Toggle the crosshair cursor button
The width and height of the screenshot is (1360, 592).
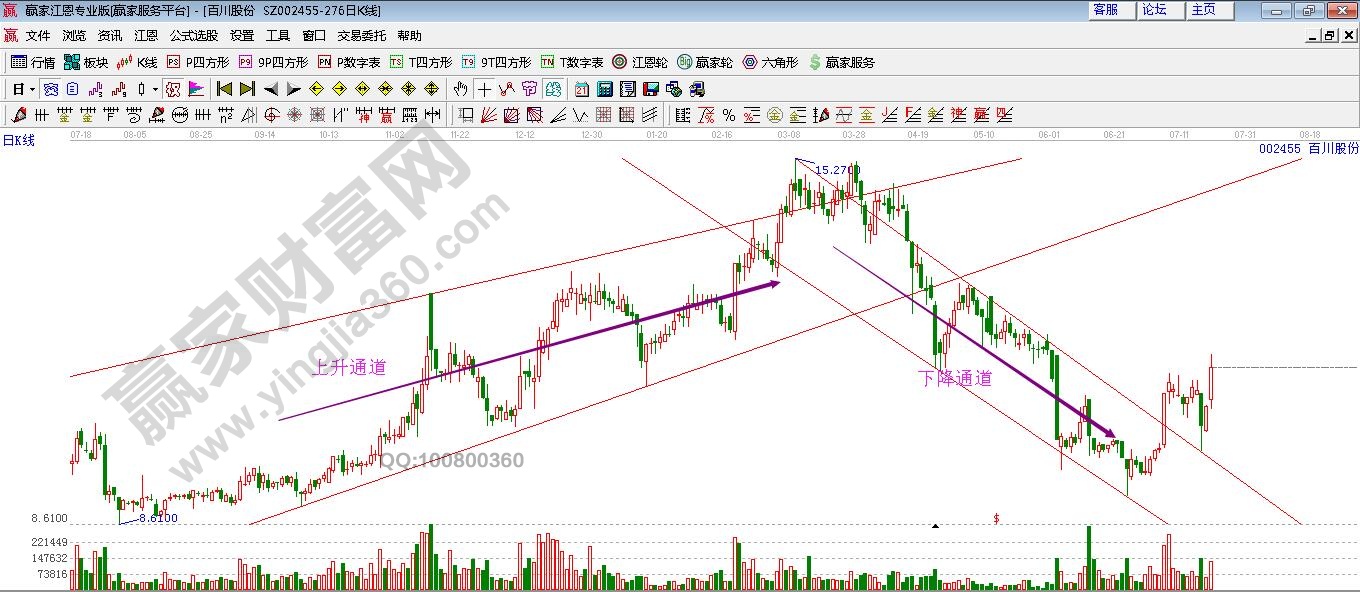(484, 89)
